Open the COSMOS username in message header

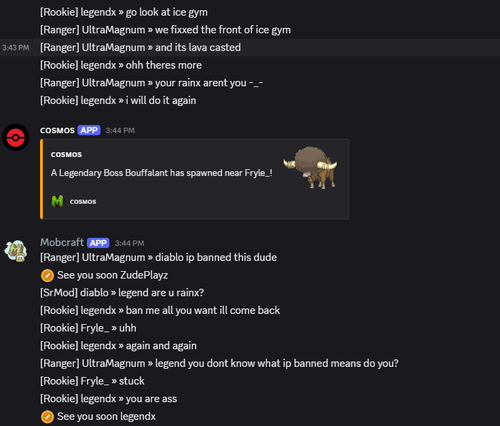[57, 130]
